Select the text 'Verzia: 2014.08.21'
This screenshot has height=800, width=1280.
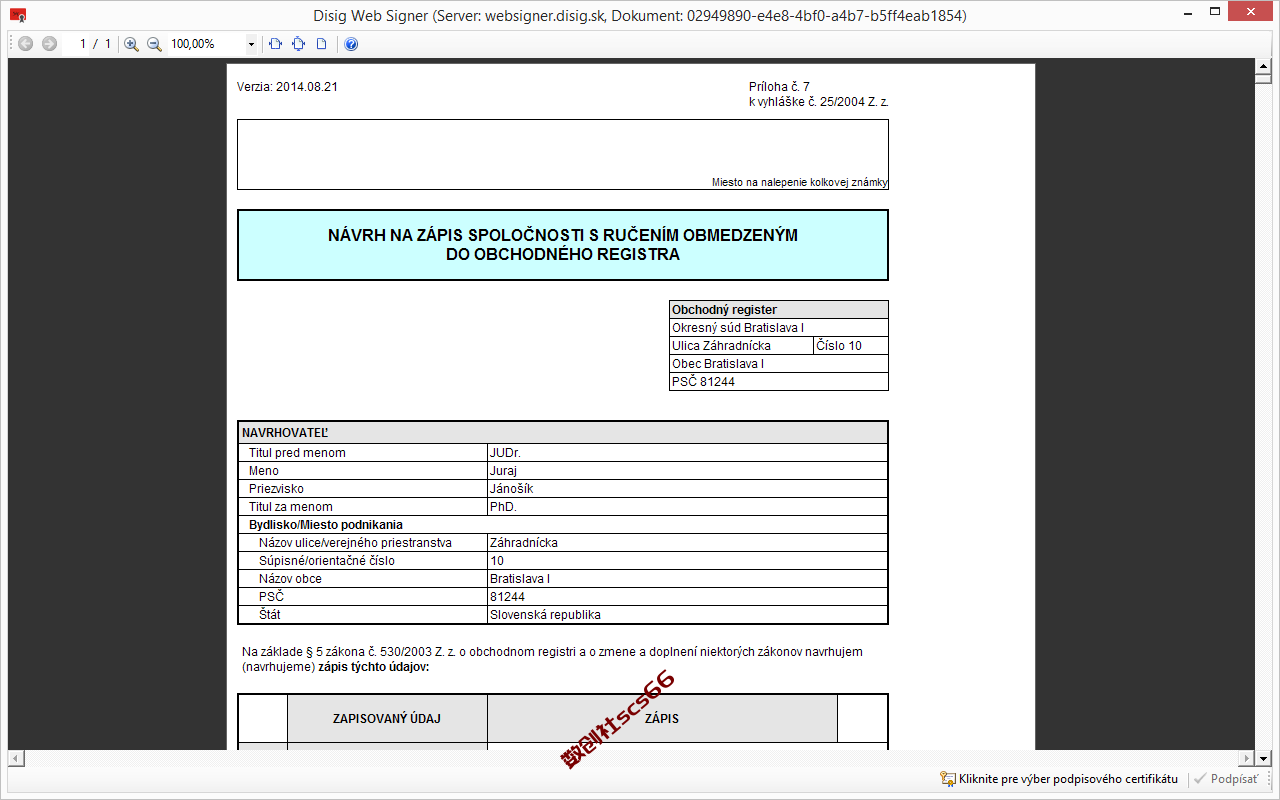[x=287, y=87]
